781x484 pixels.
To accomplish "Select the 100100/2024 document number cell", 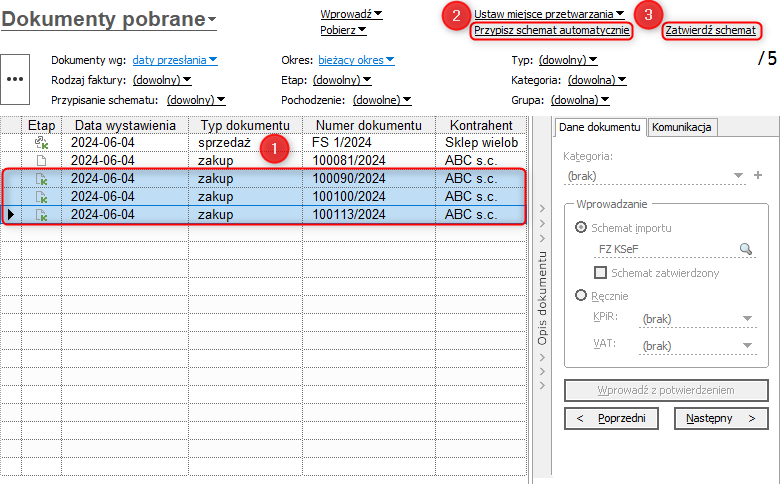I will 369,197.
